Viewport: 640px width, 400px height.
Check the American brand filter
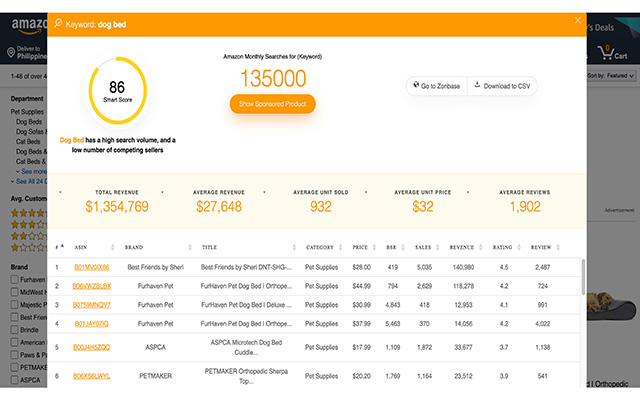(14, 342)
